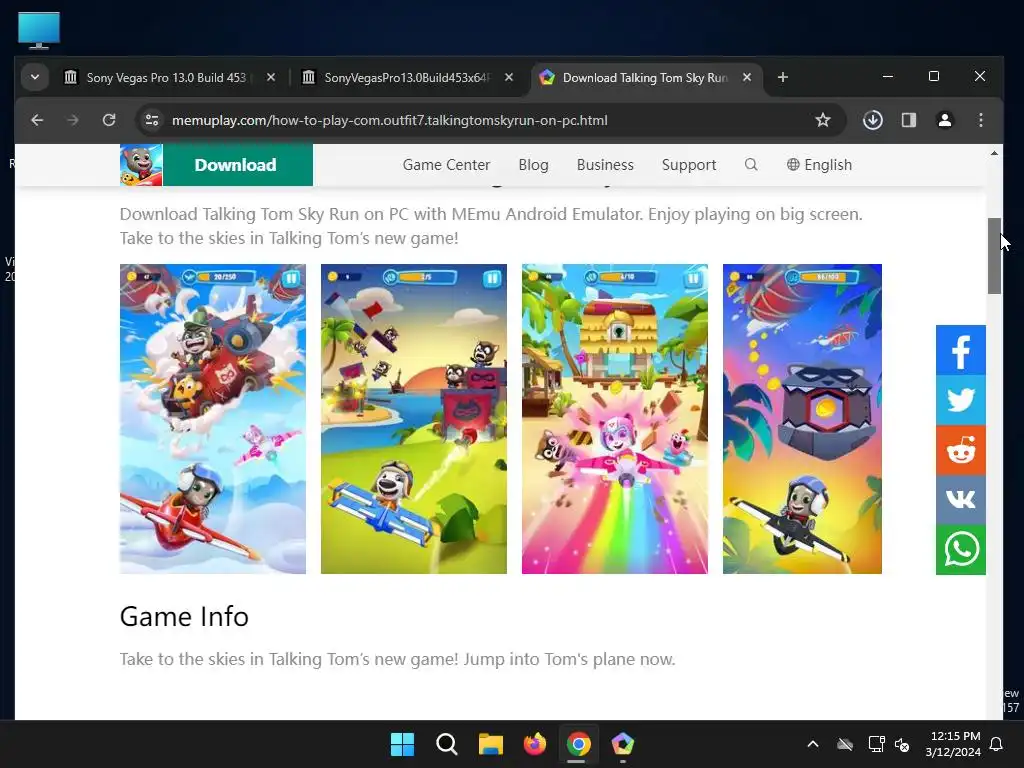This screenshot has height=768, width=1024.
Task: Close the SonyVegasPro13.0Build453x64 tab
Action: pos(509,77)
